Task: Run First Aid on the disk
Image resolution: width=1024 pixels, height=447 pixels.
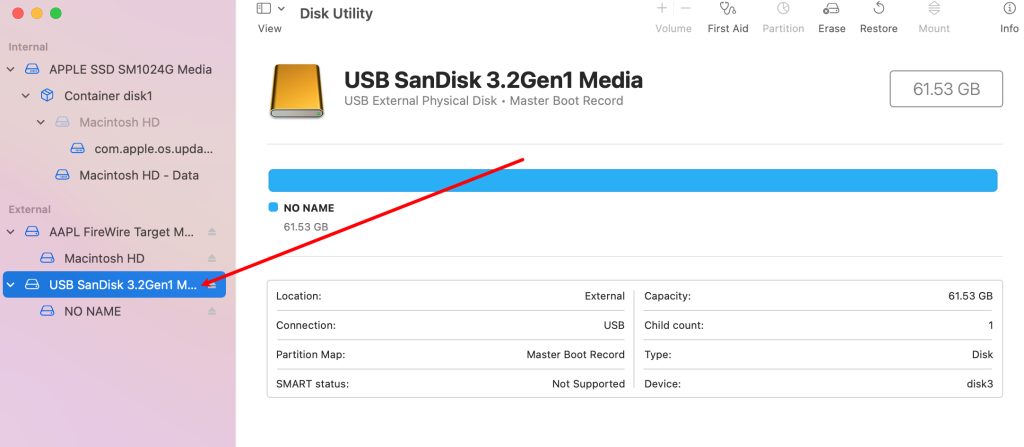Action: pyautogui.click(x=728, y=18)
